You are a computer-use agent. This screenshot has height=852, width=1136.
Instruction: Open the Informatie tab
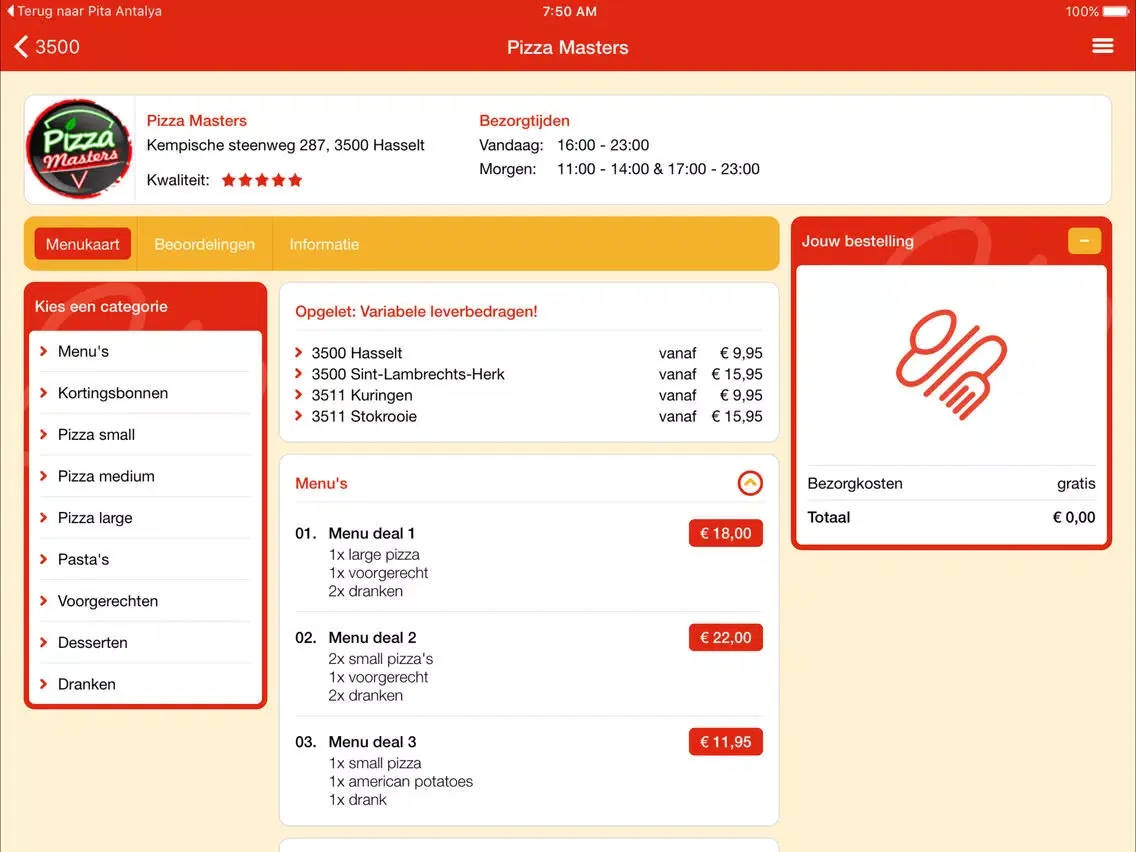click(x=324, y=244)
